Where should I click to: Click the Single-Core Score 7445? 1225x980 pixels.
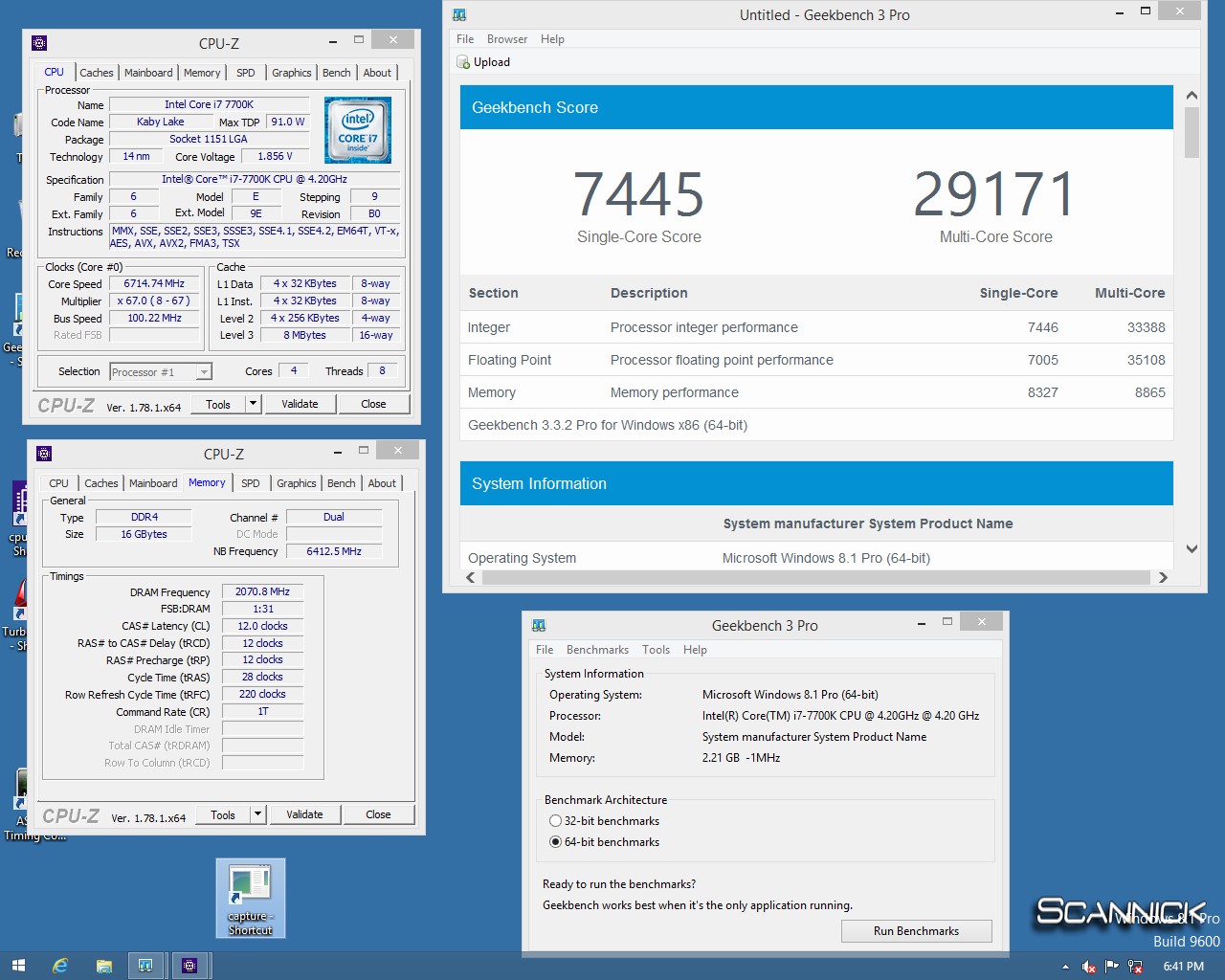(x=639, y=194)
